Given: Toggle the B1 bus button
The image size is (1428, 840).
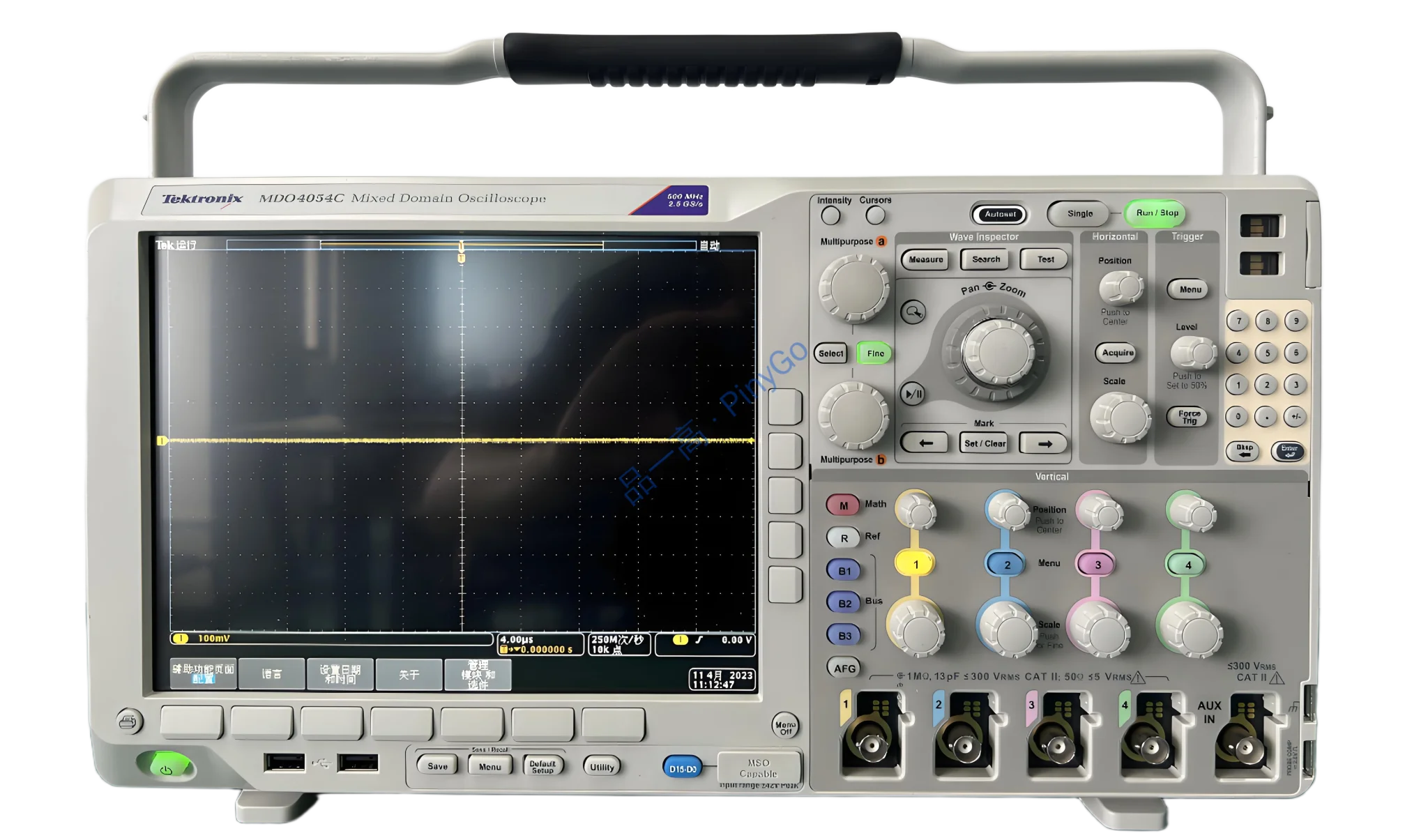Looking at the screenshot, I should click(844, 570).
